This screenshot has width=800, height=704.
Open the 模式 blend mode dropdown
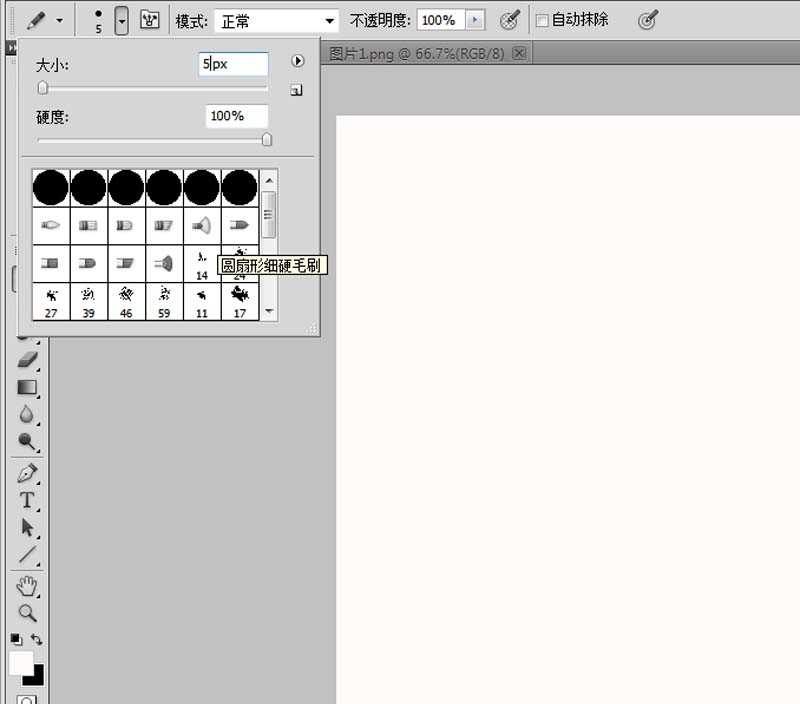(x=278, y=20)
